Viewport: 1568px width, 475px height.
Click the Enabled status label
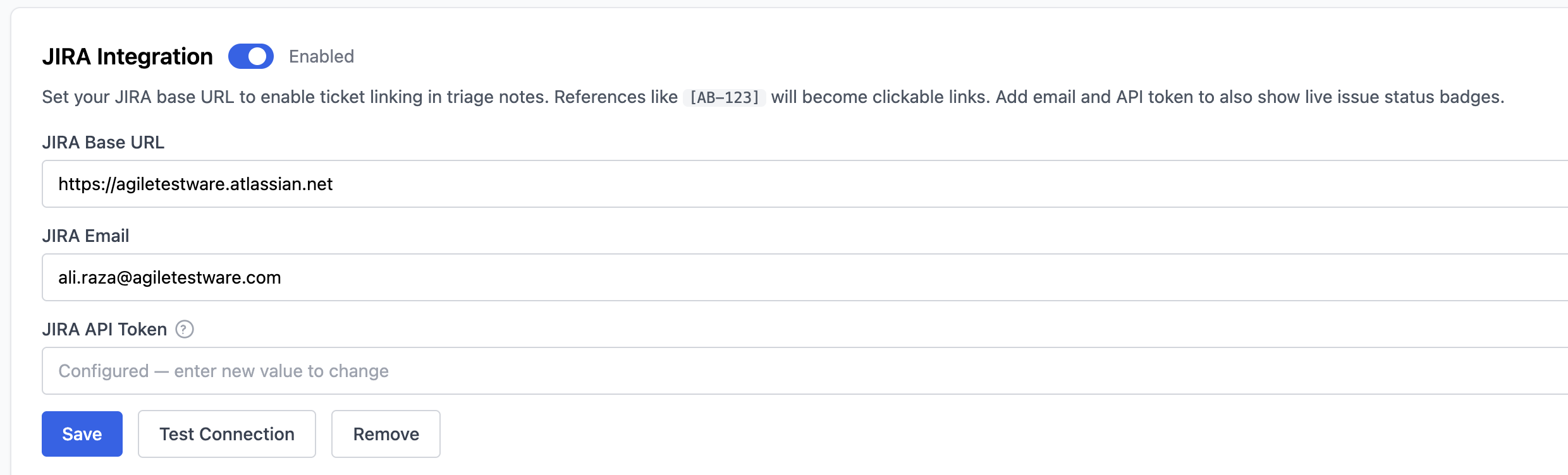pos(321,56)
